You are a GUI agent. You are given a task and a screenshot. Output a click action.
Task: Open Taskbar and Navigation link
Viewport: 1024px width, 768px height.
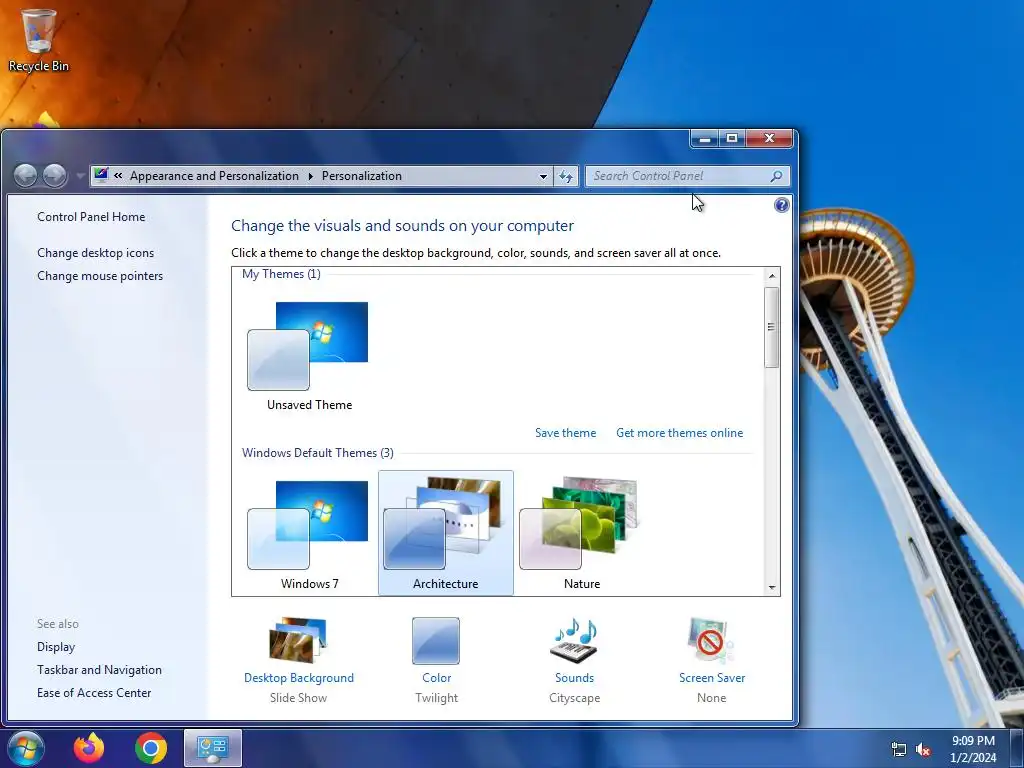99,669
